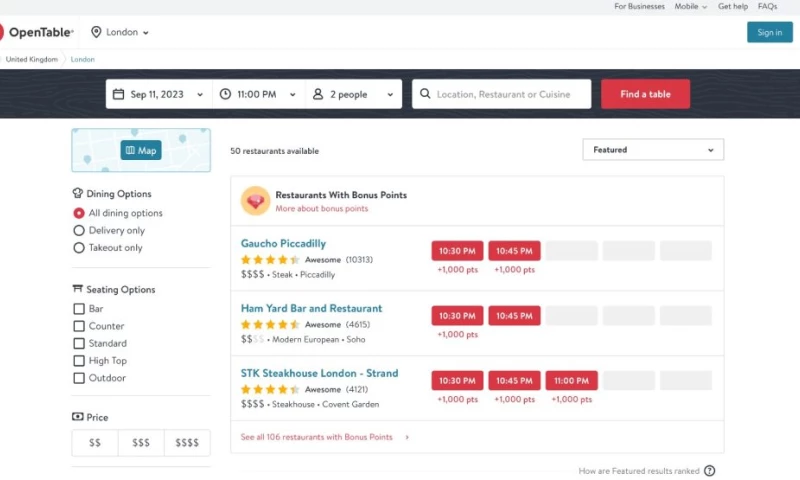
Task: Book STK Steakhouse at 10:45 PM
Action: (x=514, y=381)
